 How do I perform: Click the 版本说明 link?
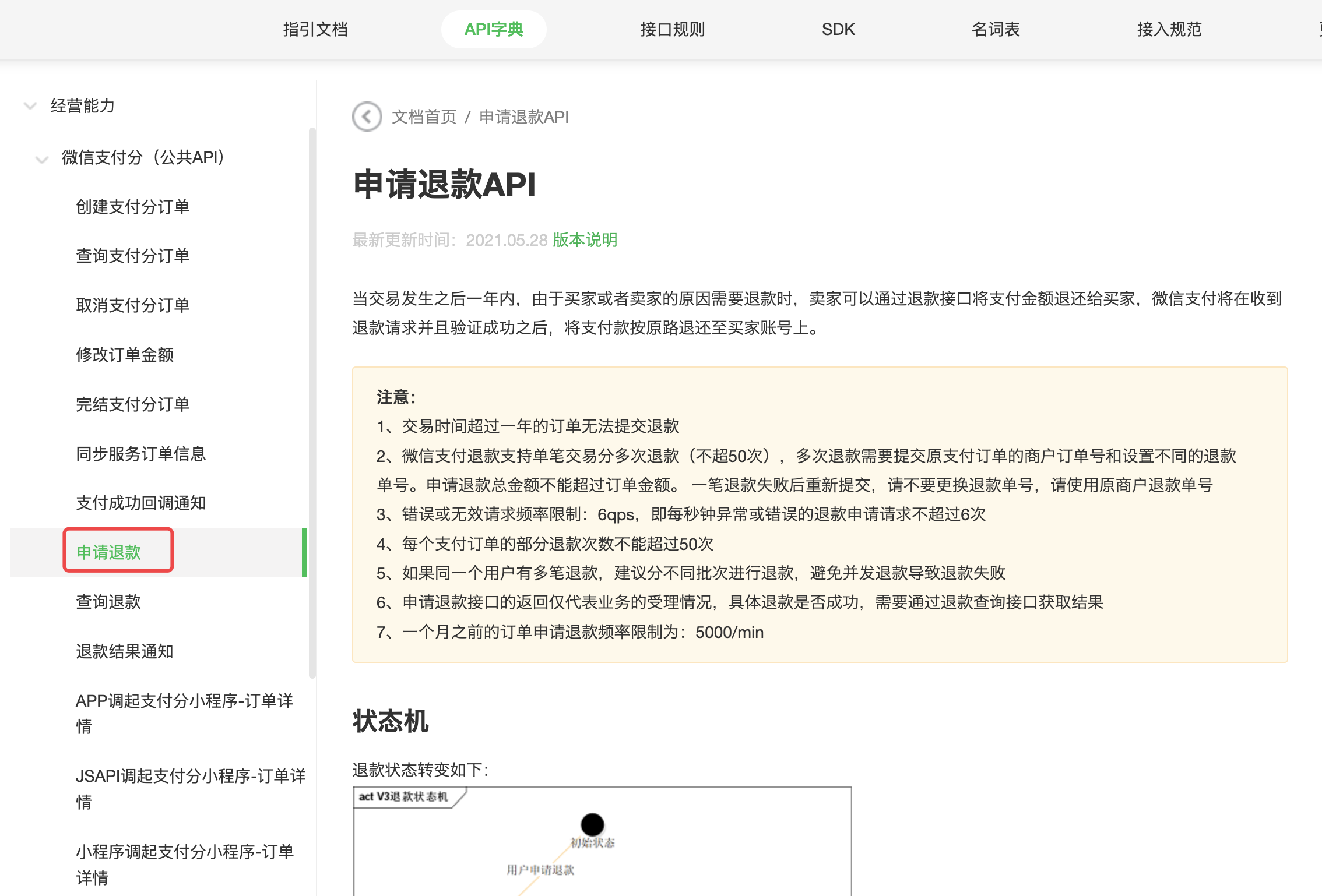point(585,240)
